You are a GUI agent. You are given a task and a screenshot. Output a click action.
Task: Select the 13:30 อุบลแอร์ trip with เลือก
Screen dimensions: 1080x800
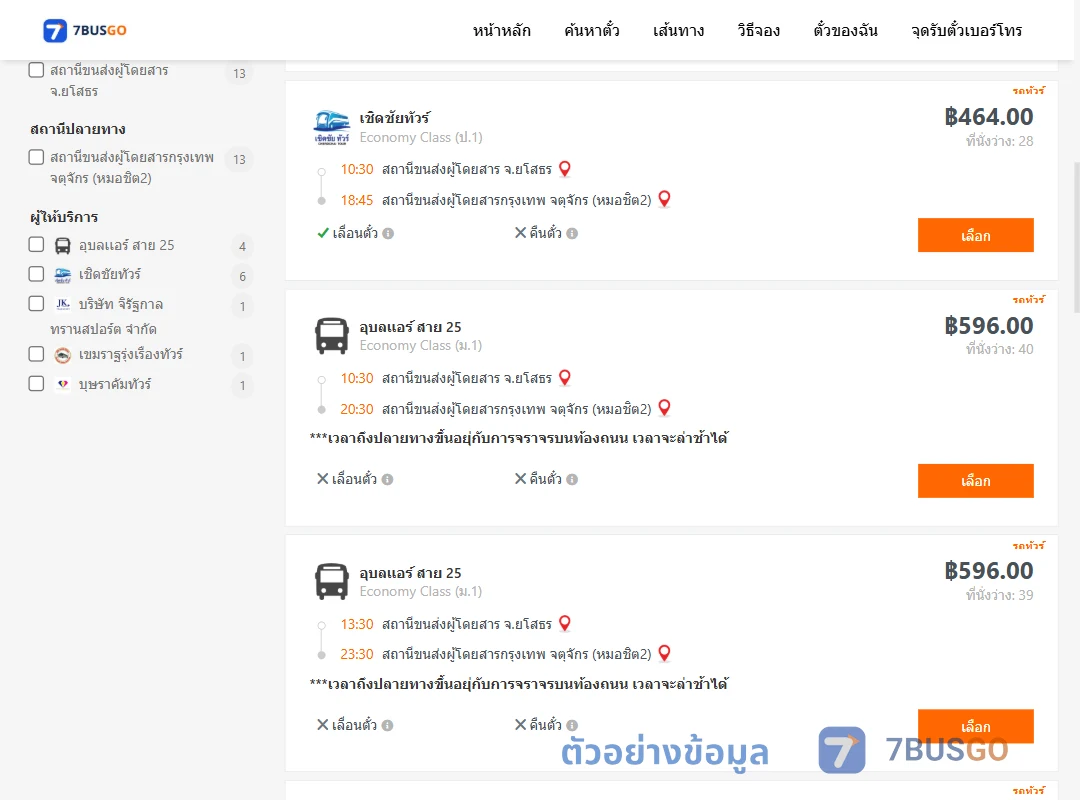tap(975, 726)
